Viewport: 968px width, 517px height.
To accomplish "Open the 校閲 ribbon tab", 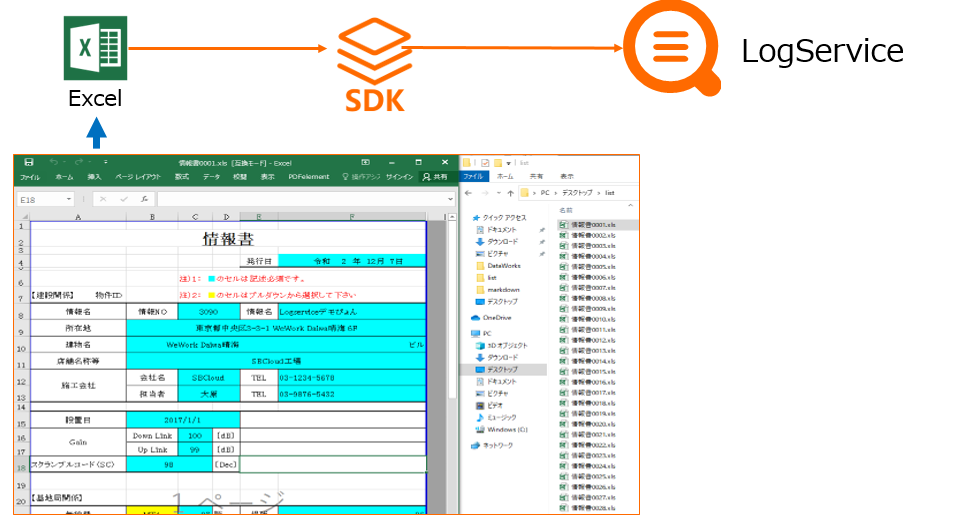I will 240,177.
